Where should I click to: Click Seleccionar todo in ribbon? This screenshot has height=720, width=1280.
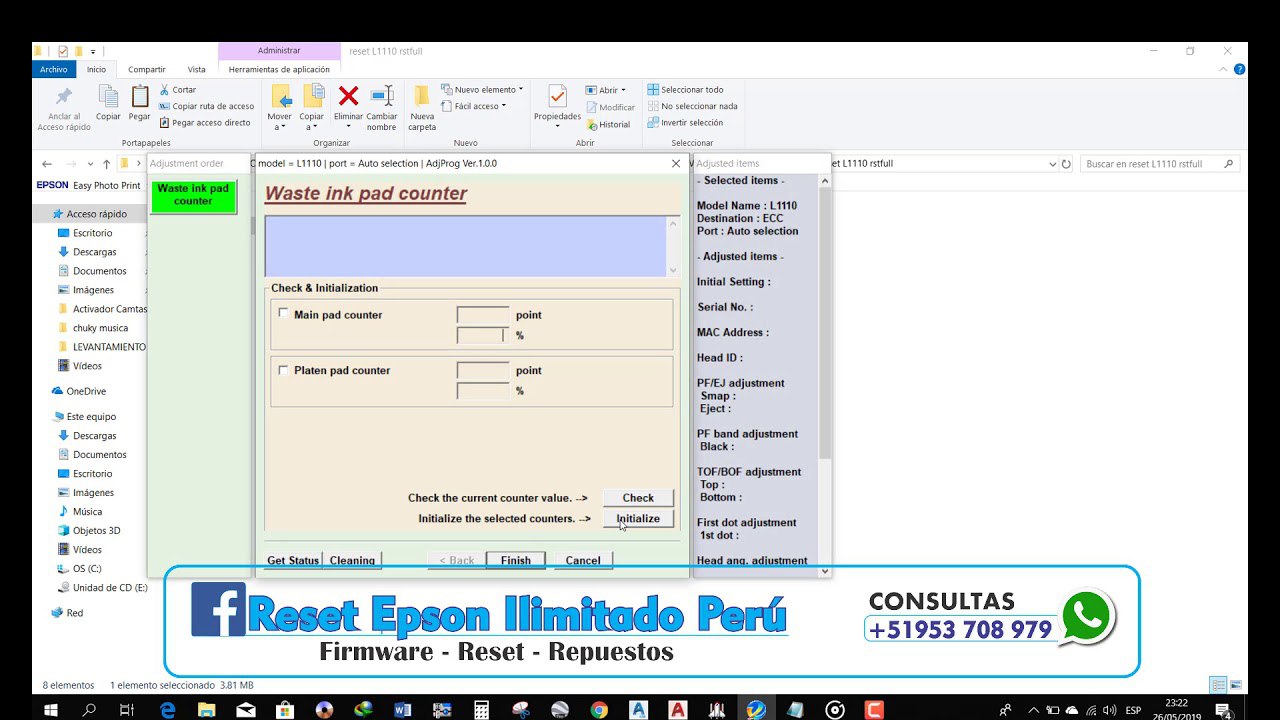[685, 90]
